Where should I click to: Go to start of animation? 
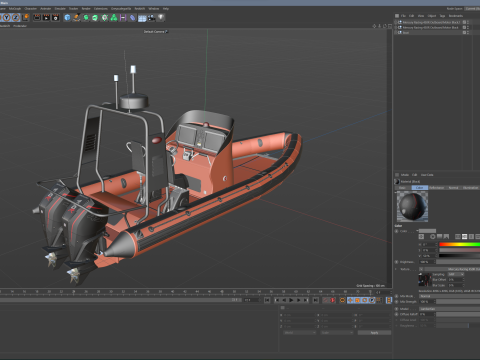(x=267, y=300)
